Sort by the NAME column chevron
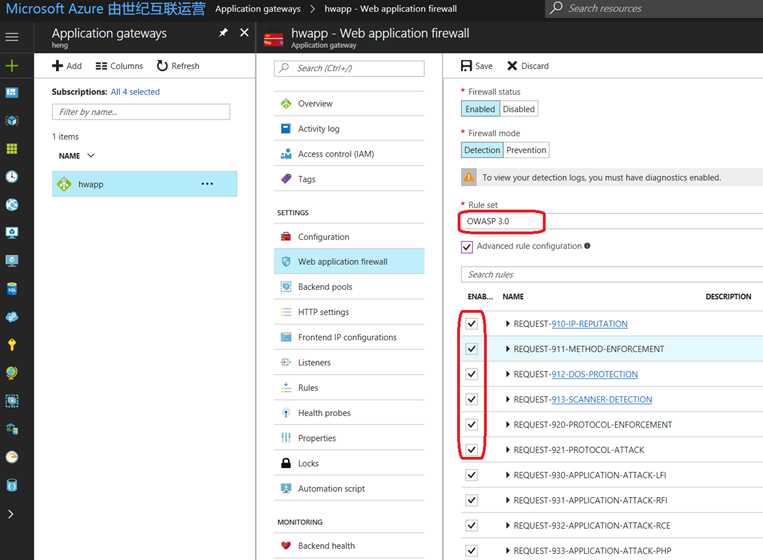Screen dimensions: 763x560 click(x=91, y=156)
